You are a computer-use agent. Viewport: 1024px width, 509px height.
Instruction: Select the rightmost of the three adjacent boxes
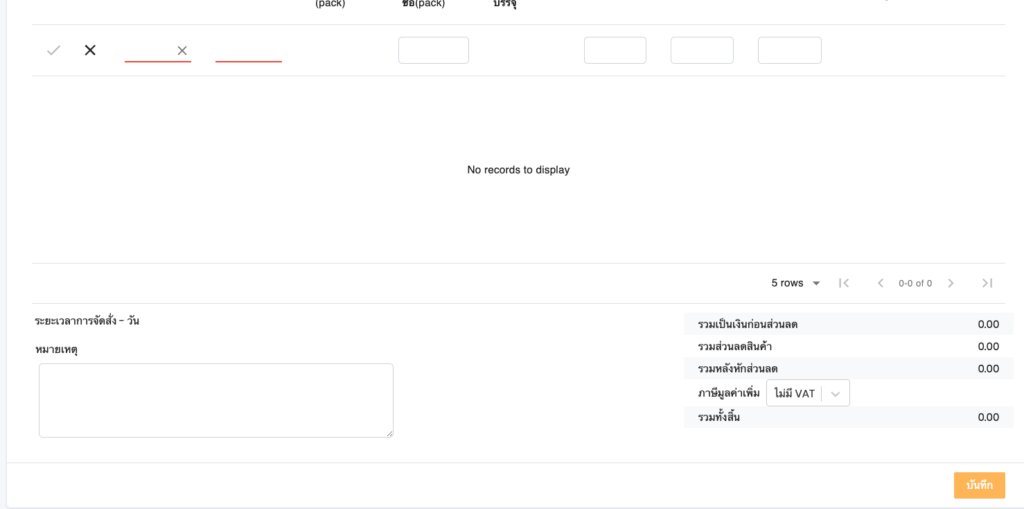[789, 50]
